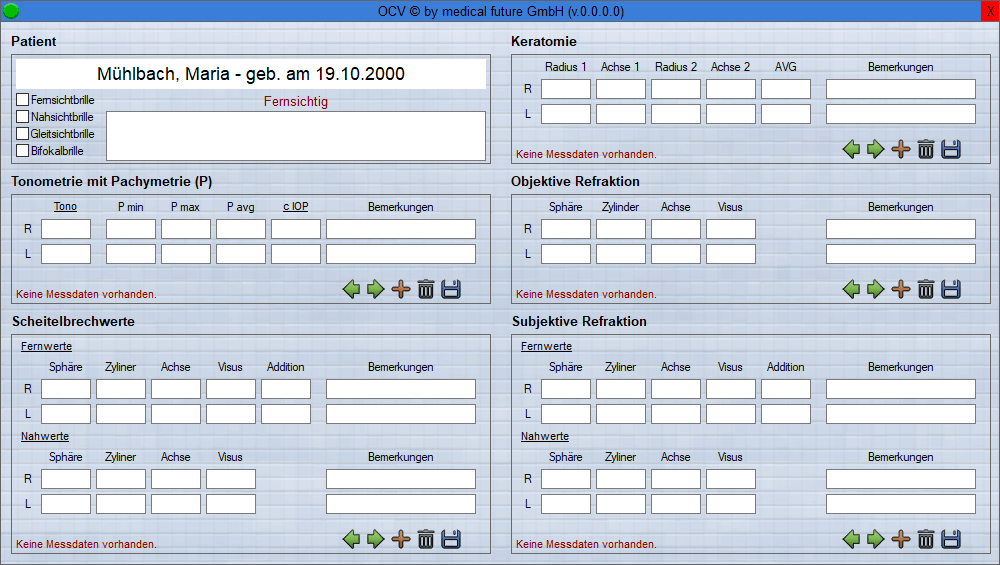Click the underlined c IOP header
The image size is (1000, 565).
(x=295, y=207)
